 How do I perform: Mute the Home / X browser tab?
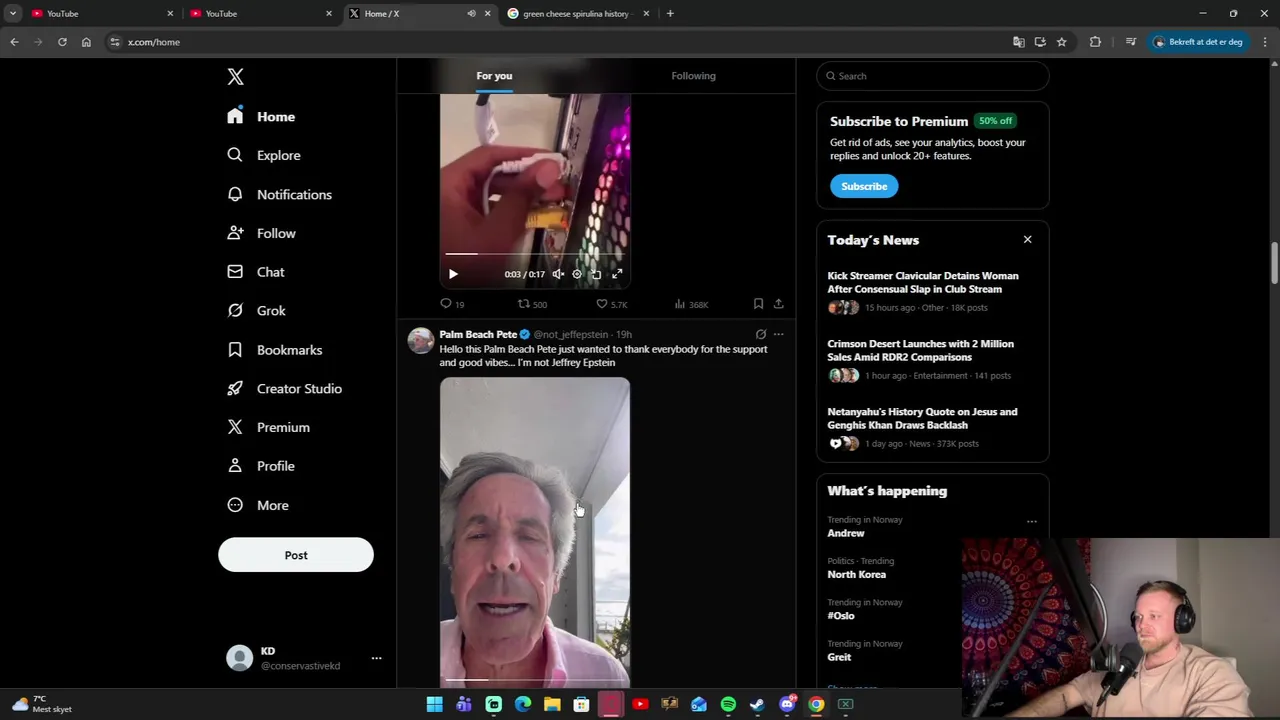click(471, 14)
